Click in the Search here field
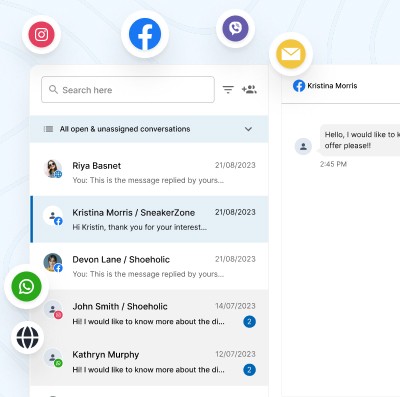400x397 pixels. pos(128,89)
